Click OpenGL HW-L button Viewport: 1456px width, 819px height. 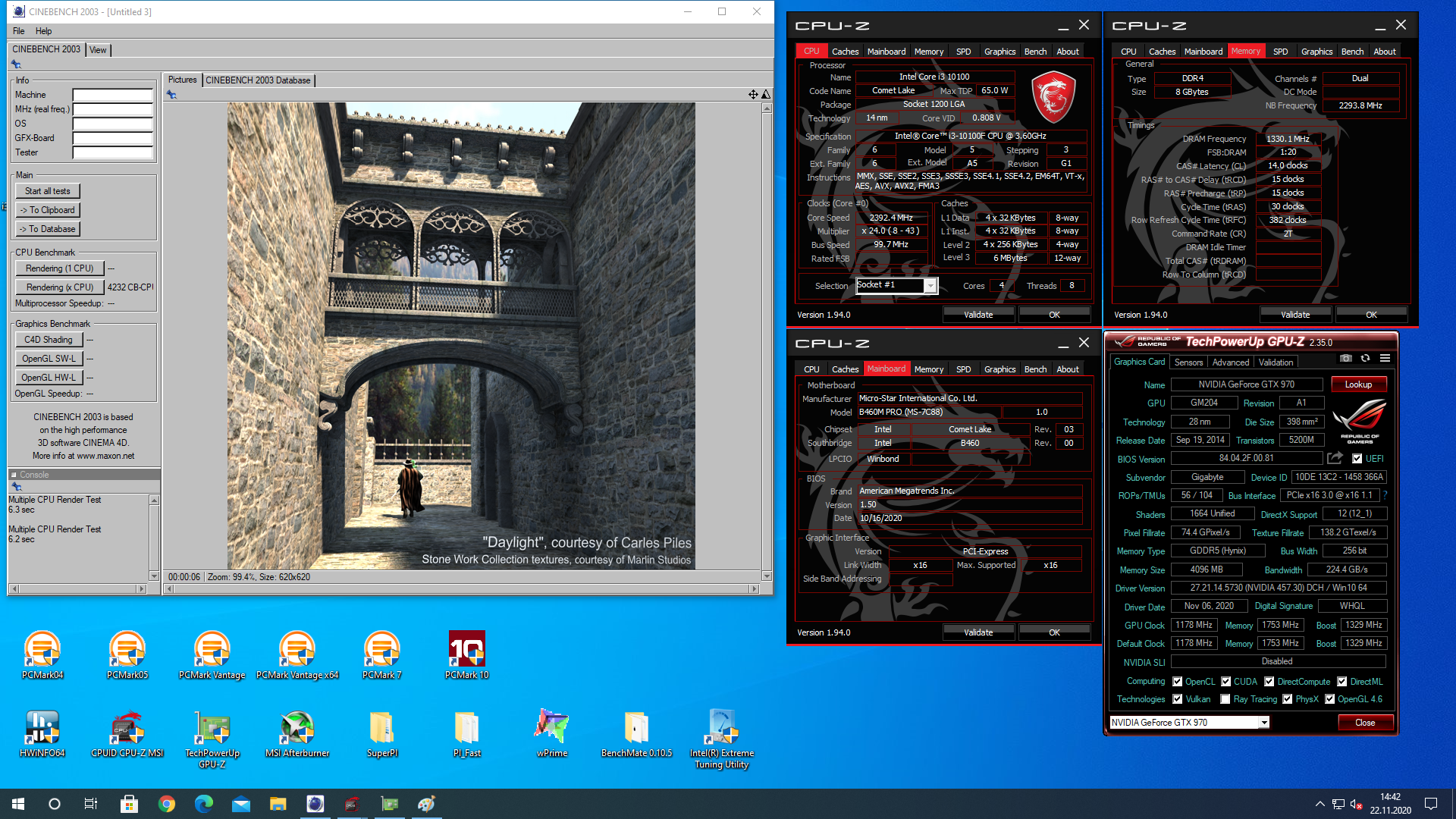pos(49,377)
